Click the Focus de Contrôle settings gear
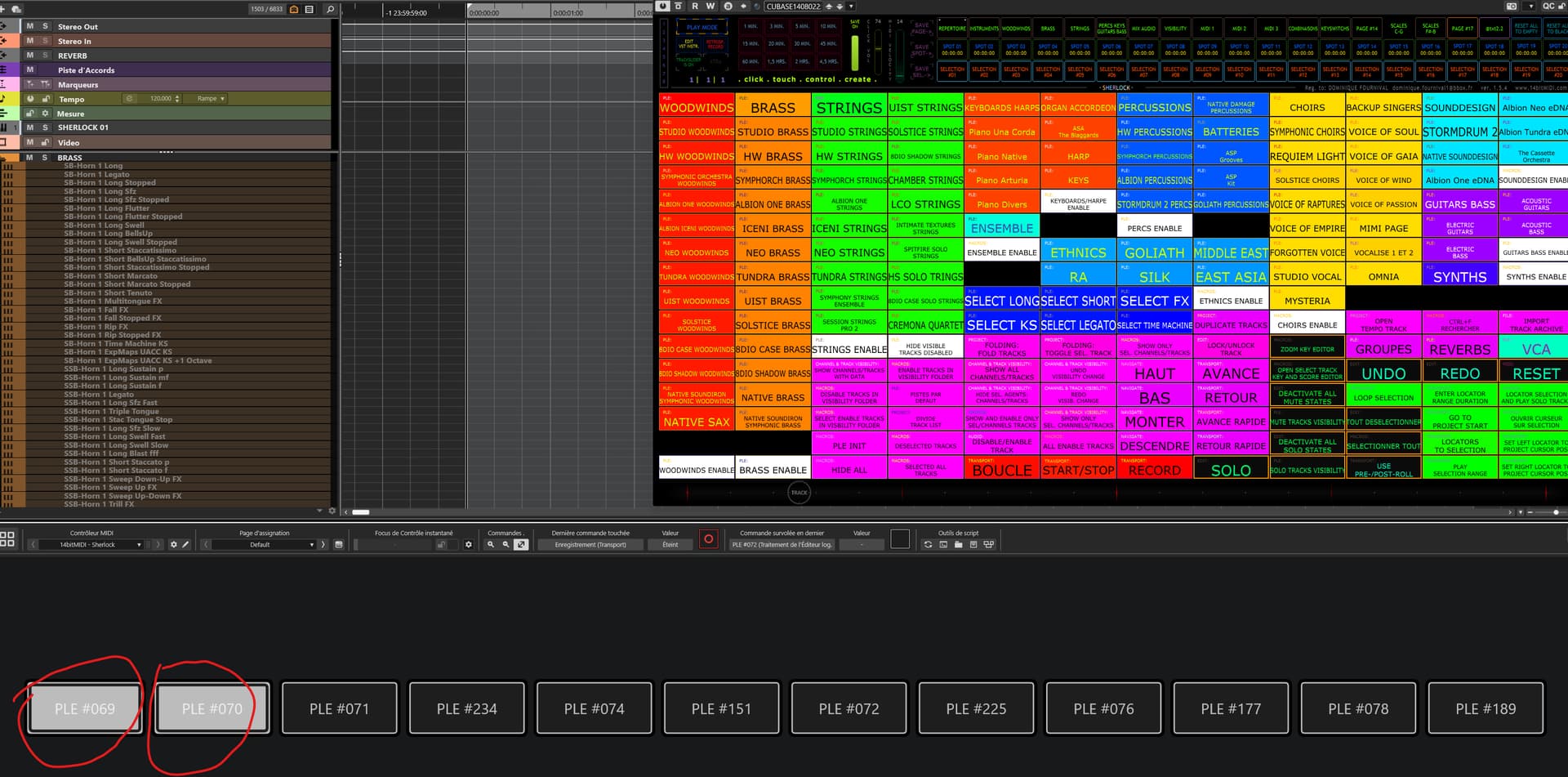Image resolution: width=1568 pixels, height=777 pixels. [x=468, y=545]
